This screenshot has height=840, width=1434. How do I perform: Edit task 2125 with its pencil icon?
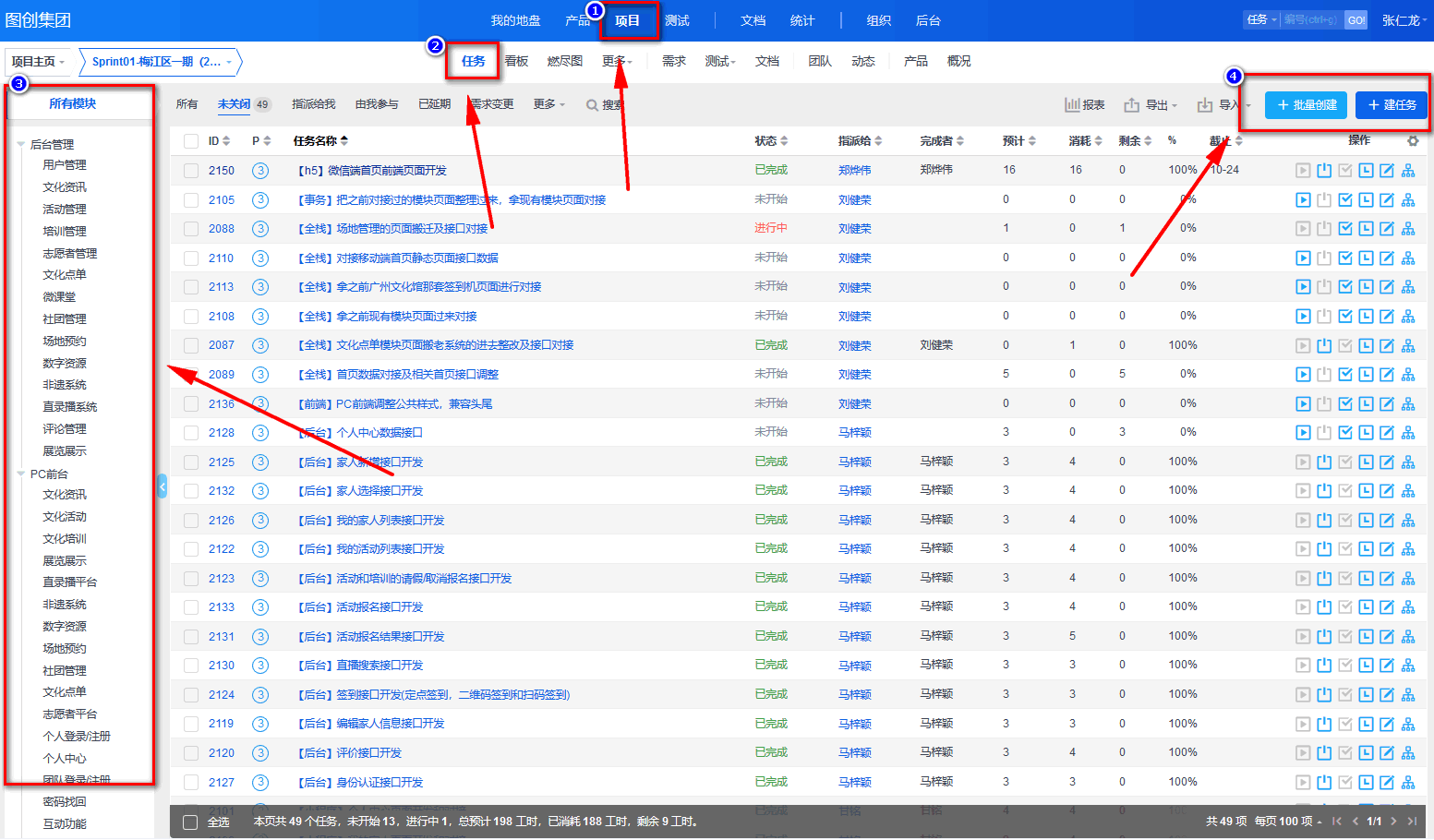1387,462
